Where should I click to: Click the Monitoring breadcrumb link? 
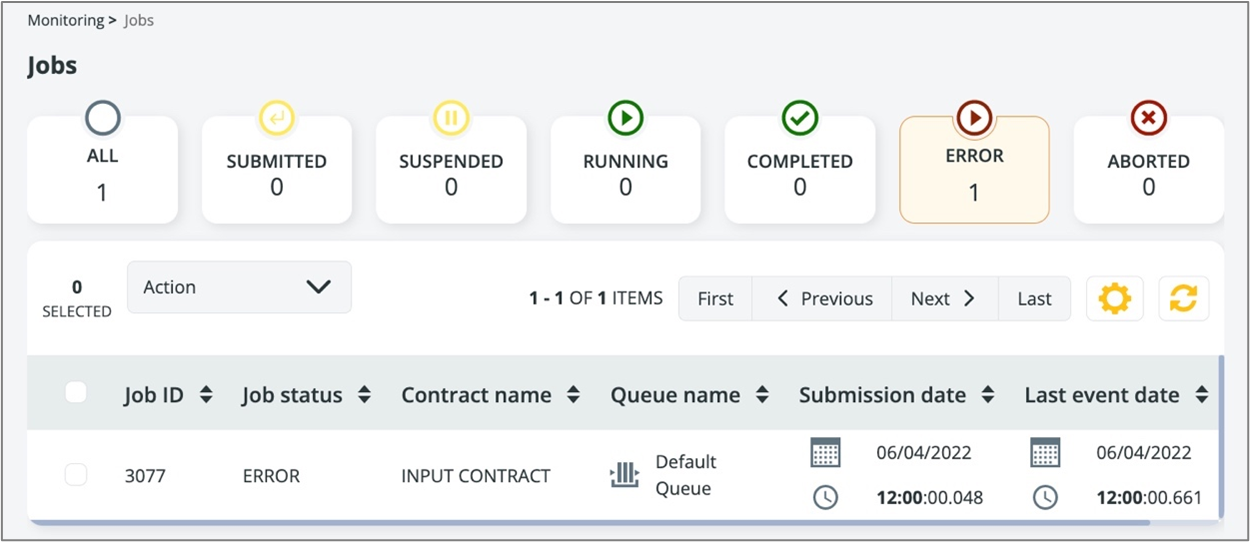pyautogui.click(x=65, y=20)
